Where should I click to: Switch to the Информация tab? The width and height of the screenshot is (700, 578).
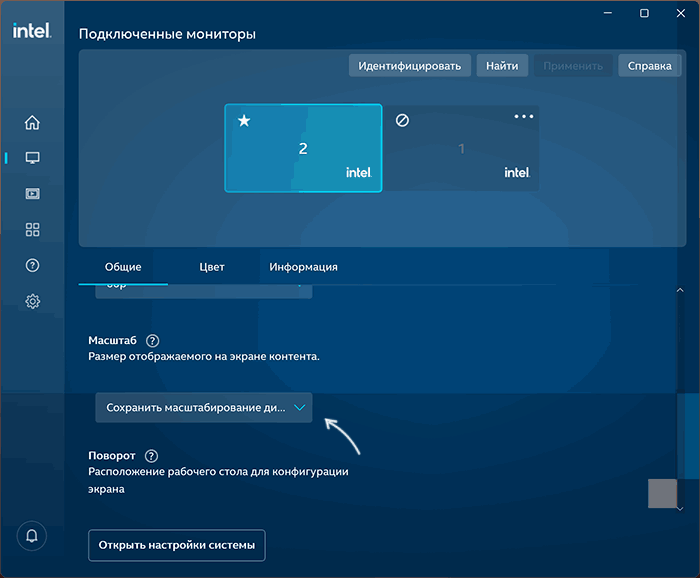(x=303, y=267)
